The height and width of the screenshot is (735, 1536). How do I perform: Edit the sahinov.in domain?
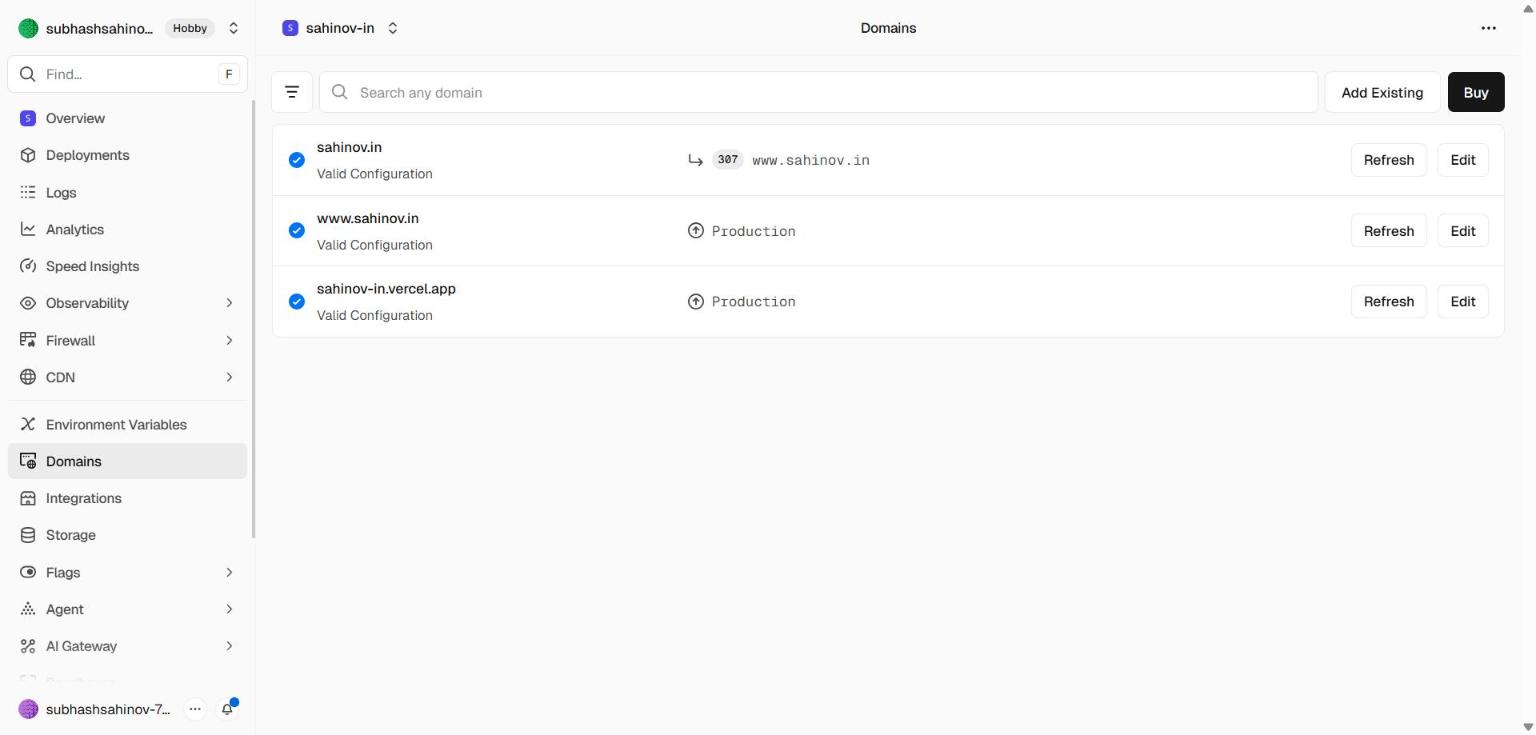tap(1463, 160)
